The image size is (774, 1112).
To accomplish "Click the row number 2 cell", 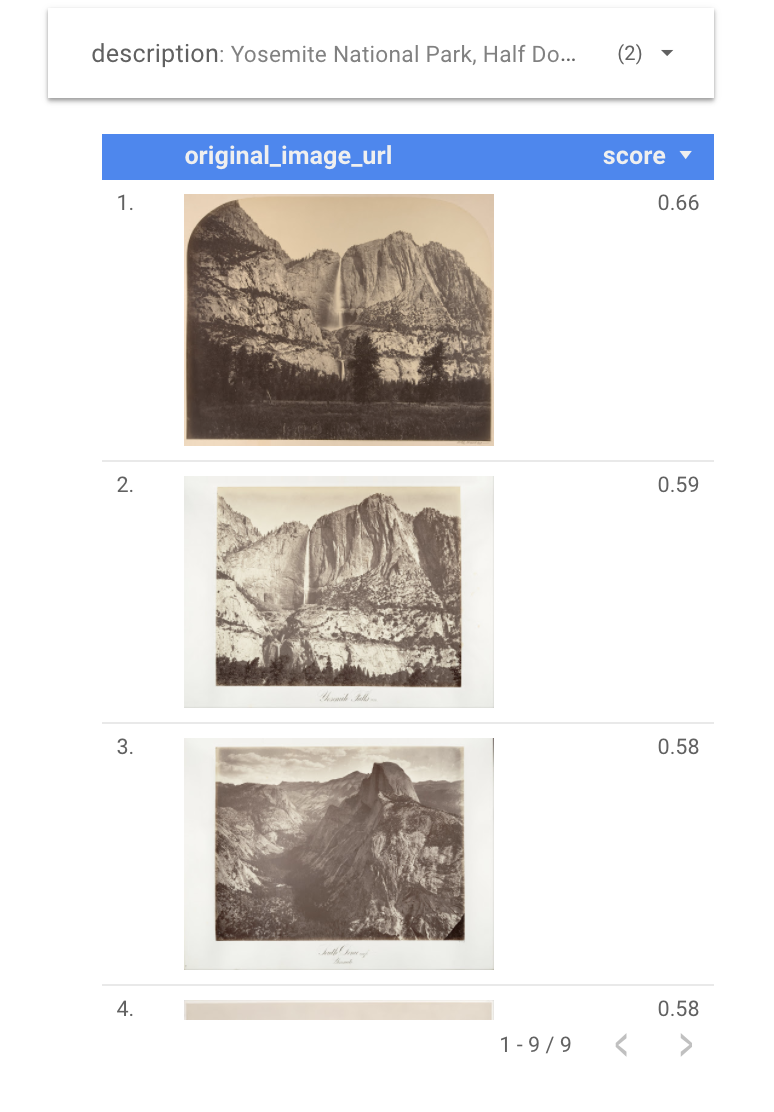I will click(125, 484).
